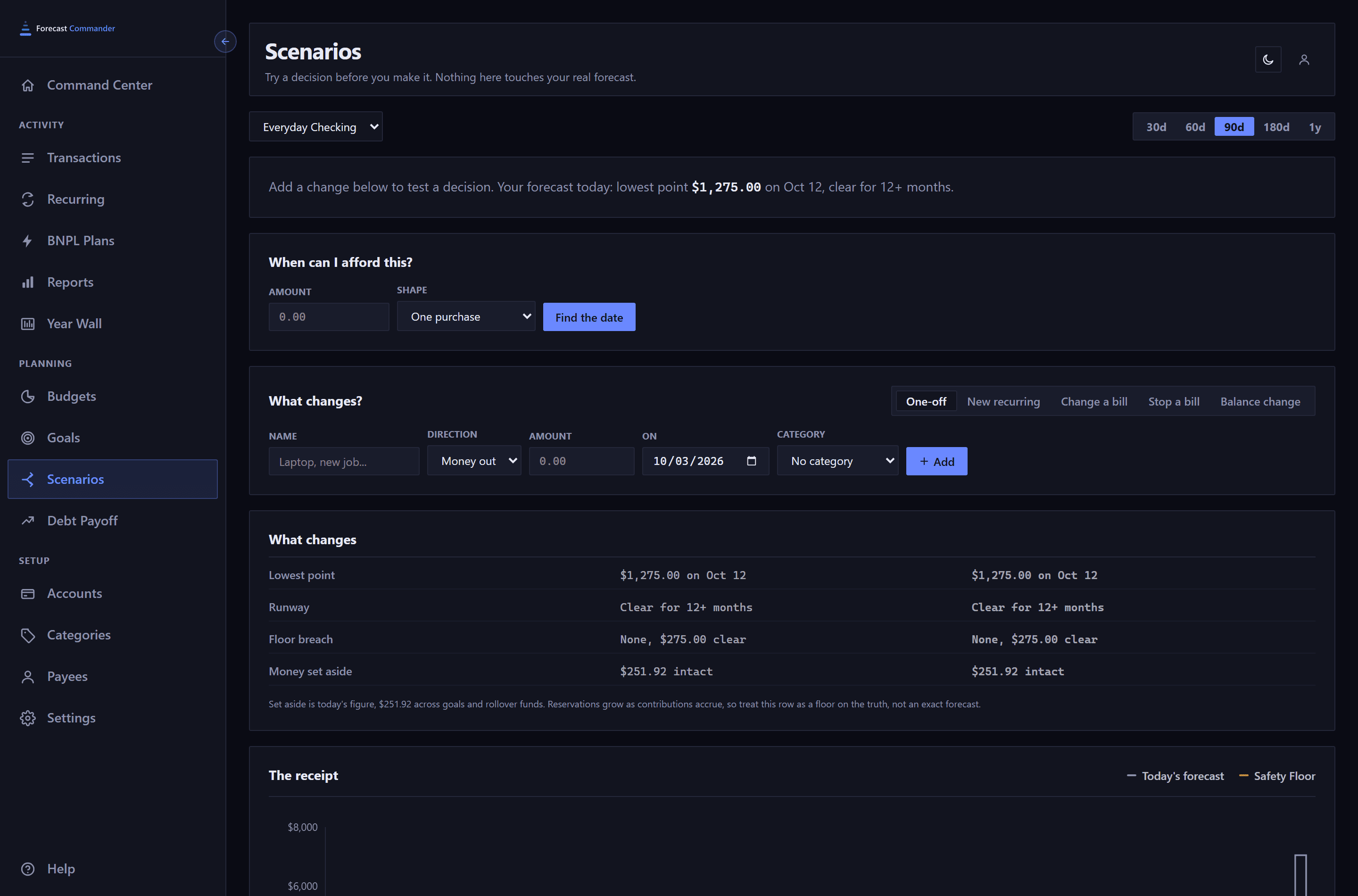Click the Payees person icon
This screenshot has width=1358, height=896.
(27, 677)
